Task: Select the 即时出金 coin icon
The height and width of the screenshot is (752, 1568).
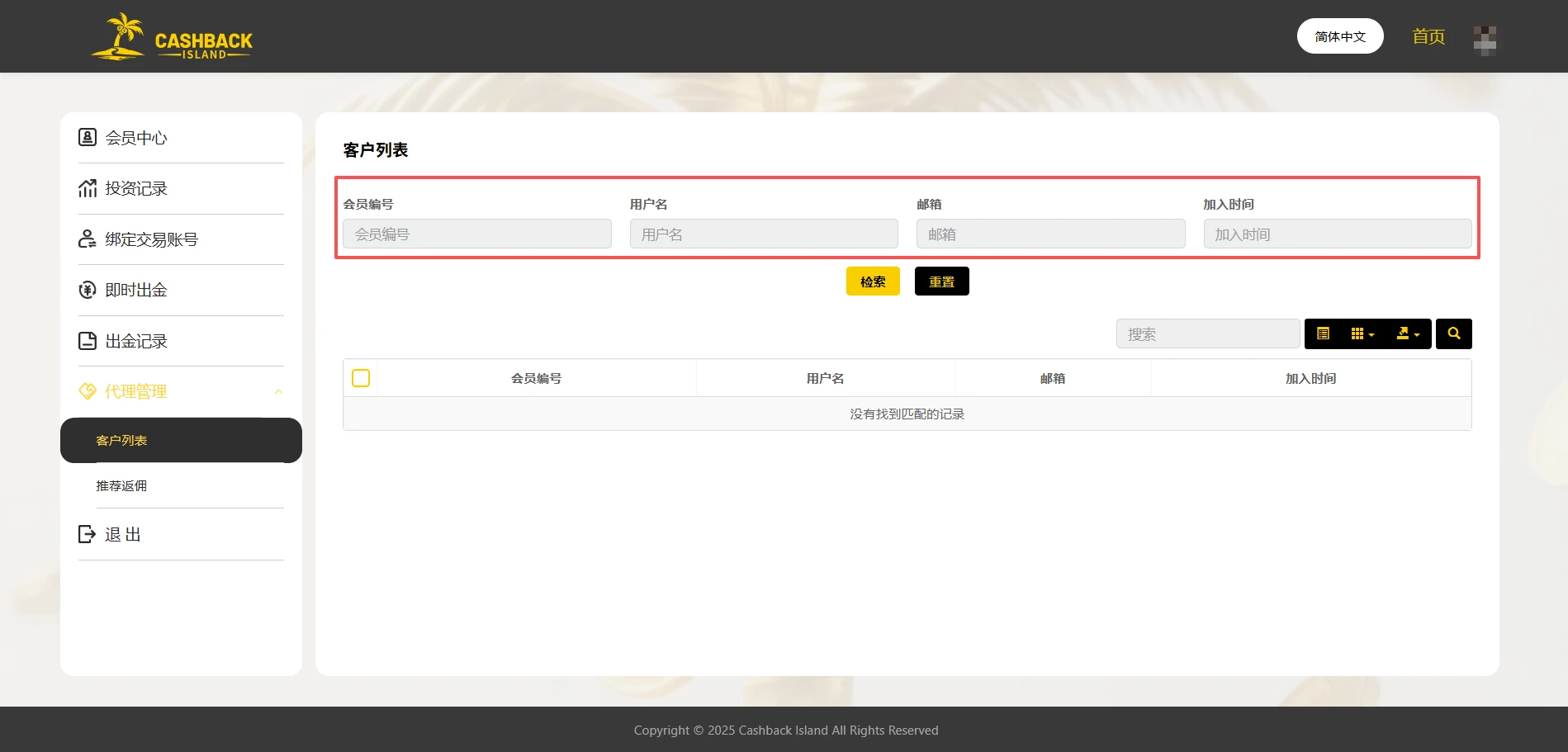Action: click(87, 290)
